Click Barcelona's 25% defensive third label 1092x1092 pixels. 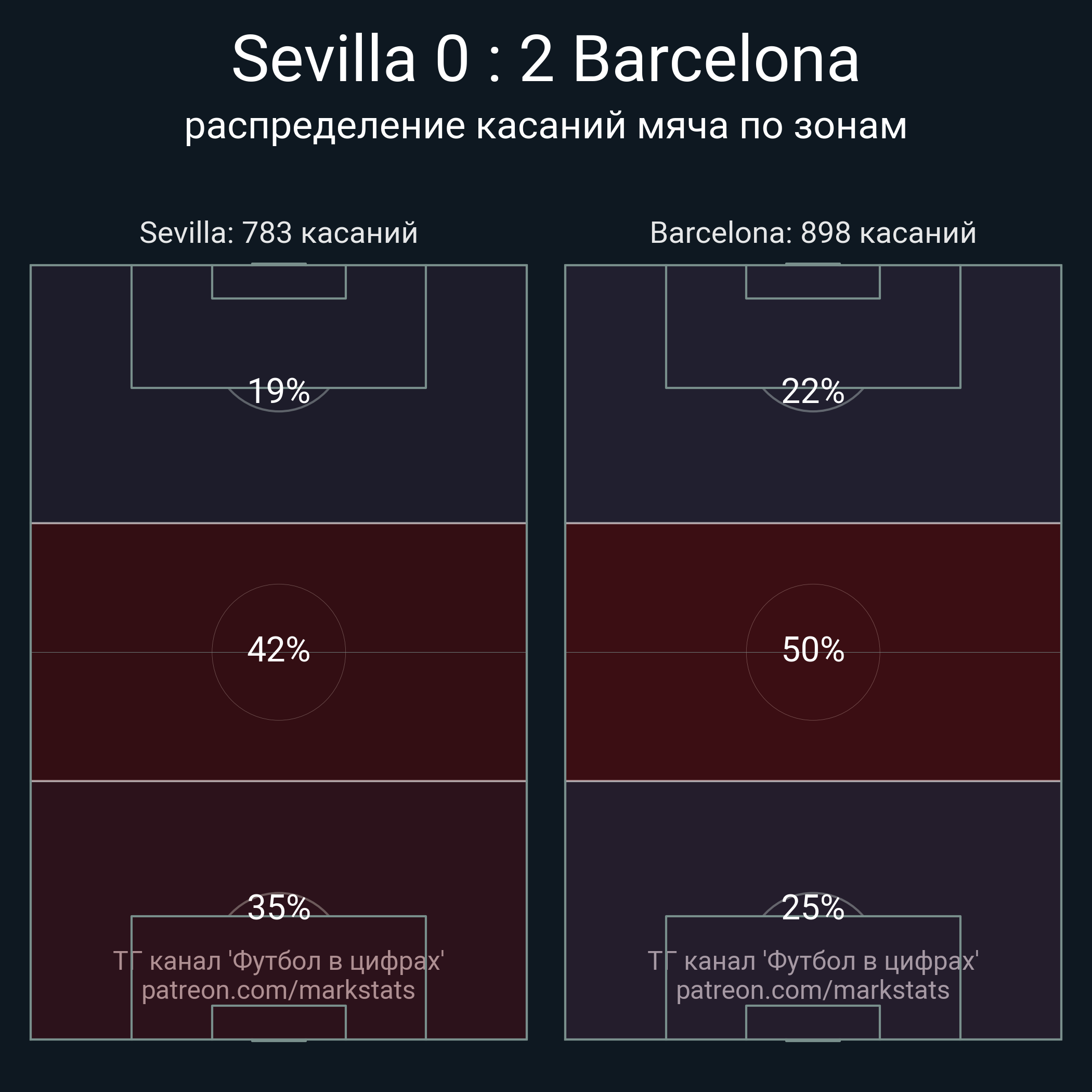pos(813,908)
